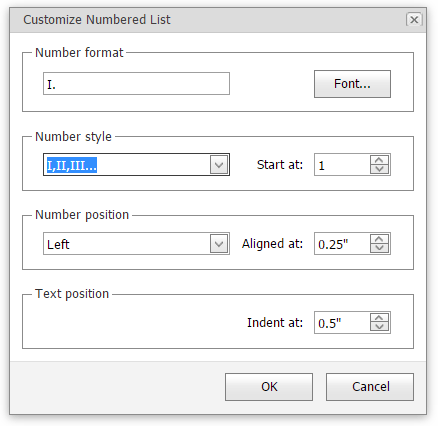The height and width of the screenshot is (426, 438).
Task: Click the Number position group label
Action: tap(82, 215)
